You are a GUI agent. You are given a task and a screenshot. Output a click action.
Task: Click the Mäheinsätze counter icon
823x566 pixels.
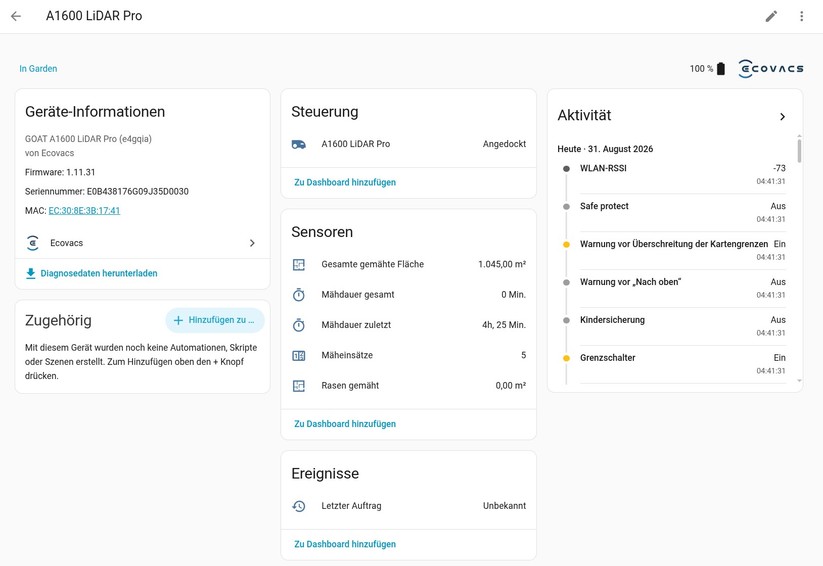299,356
